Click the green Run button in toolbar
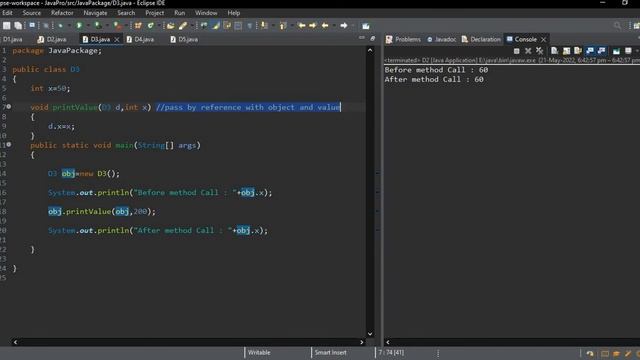The height and width of the screenshot is (360, 640). [79, 26]
